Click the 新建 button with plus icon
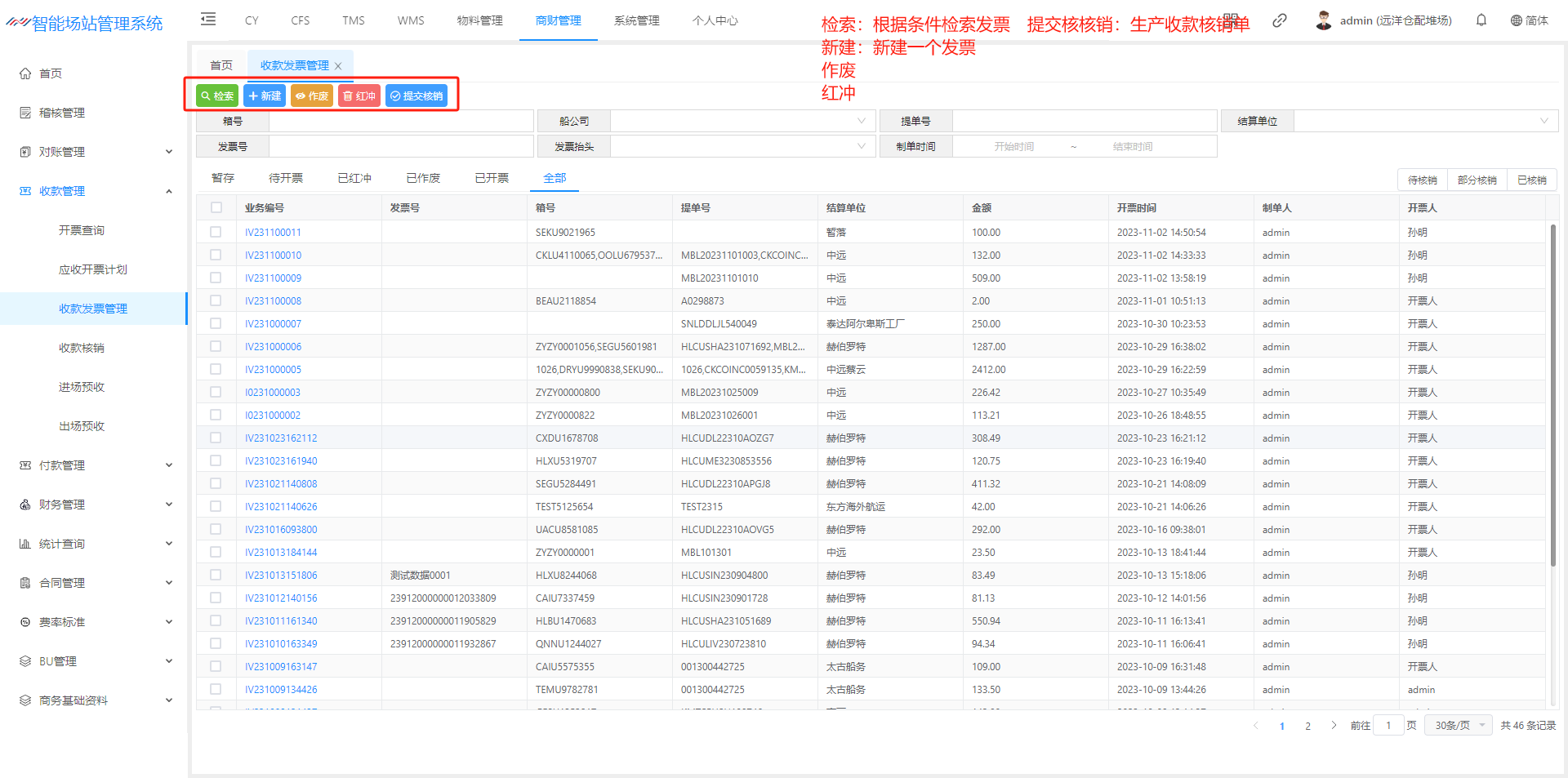The height and width of the screenshot is (778, 1568). (264, 96)
